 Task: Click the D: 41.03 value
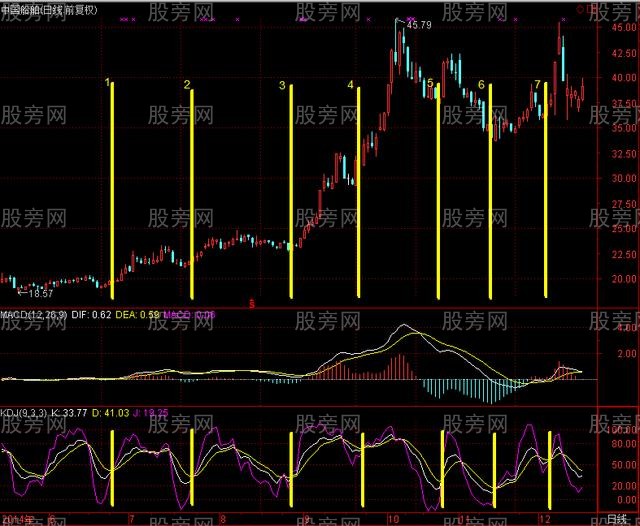[x=111, y=413]
